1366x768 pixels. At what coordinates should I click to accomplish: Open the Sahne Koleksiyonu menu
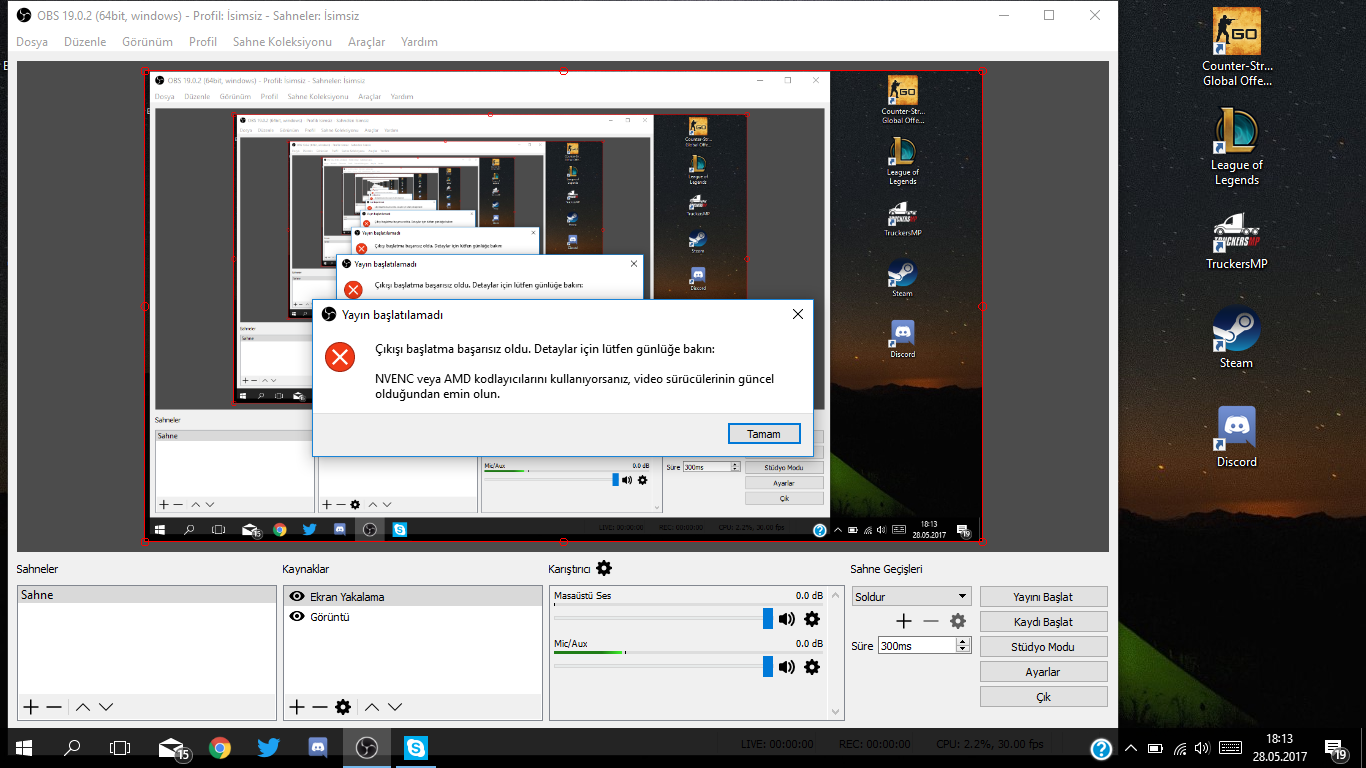(282, 42)
